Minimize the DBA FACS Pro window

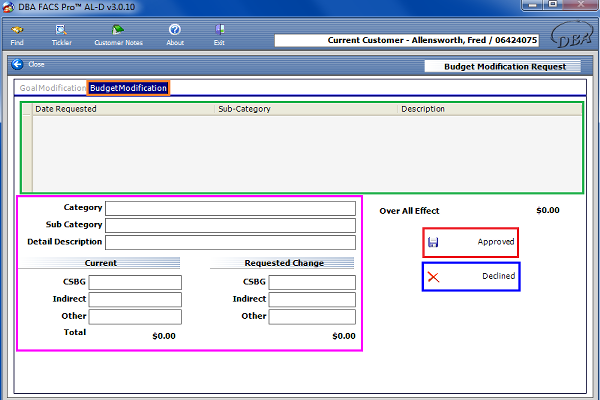click(532, 5)
